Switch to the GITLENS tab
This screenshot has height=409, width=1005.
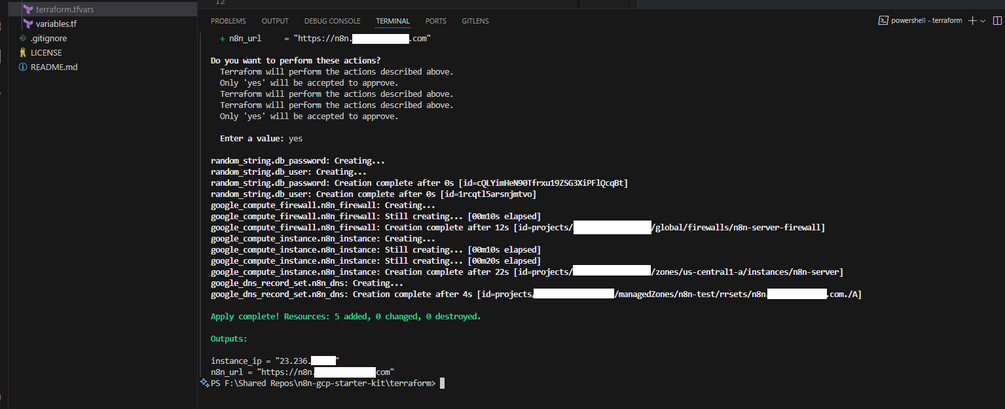(x=475, y=21)
